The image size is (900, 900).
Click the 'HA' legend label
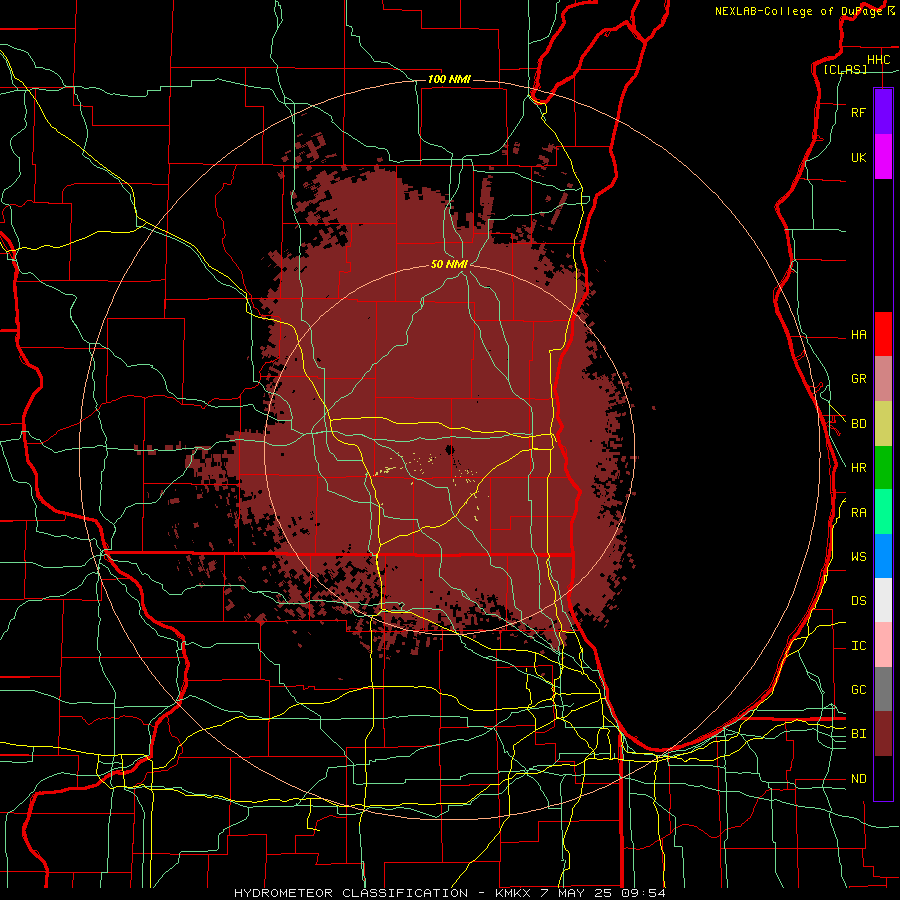(x=858, y=335)
